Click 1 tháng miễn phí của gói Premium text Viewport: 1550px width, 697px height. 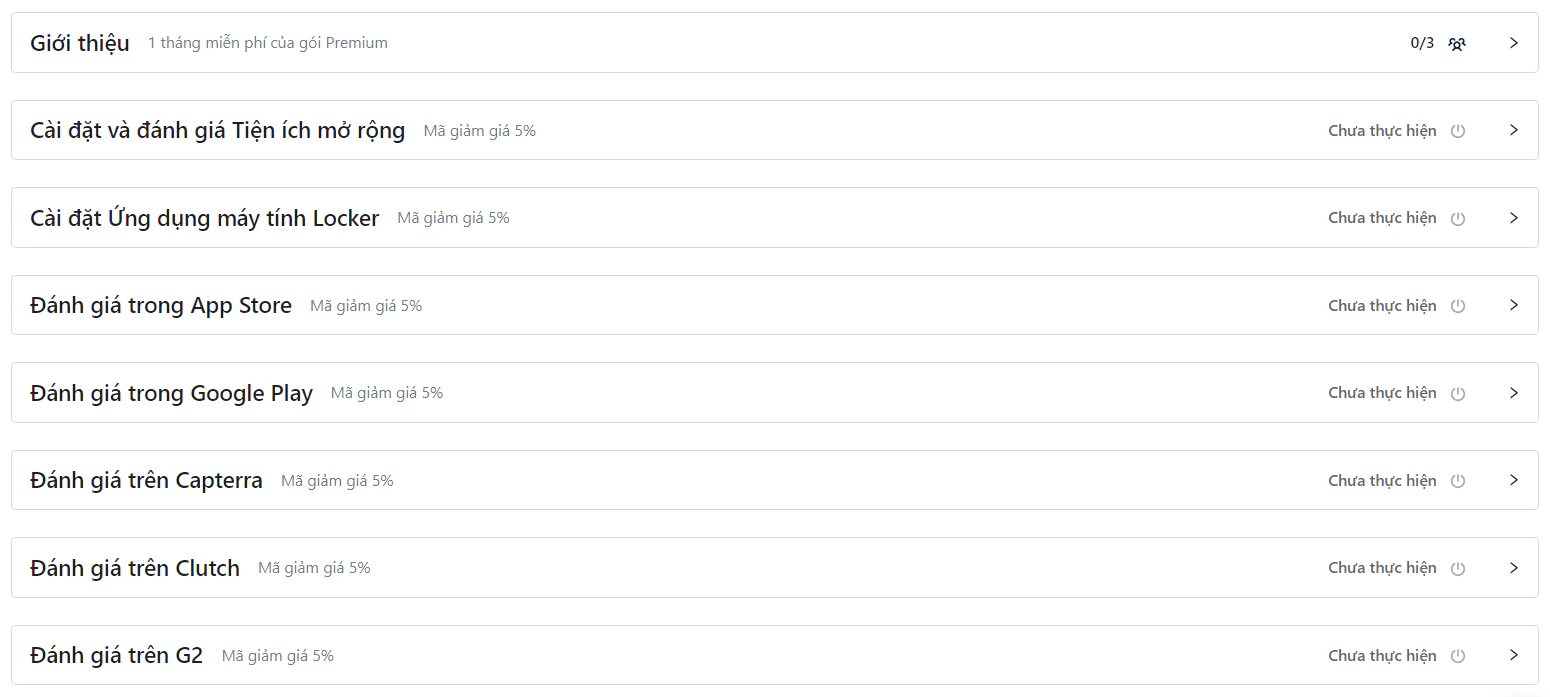268,43
